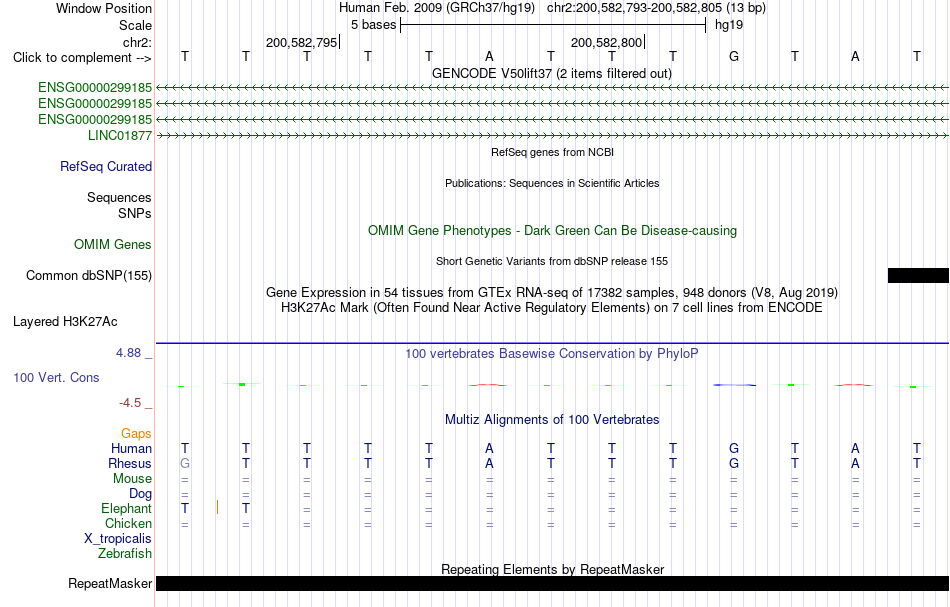Click the Layered H3K27Ac label
The width and height of the screenshot is (950, 607).
(x=65, y=322)
